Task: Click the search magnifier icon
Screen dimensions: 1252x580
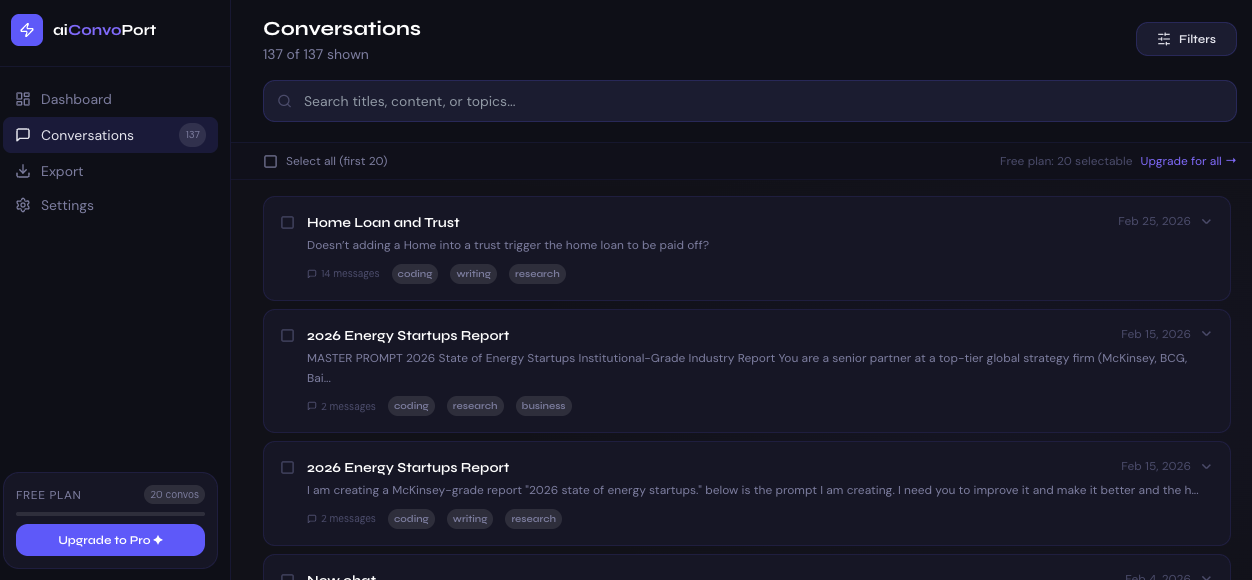Action: pyautogui.click(x=285, y=101)
